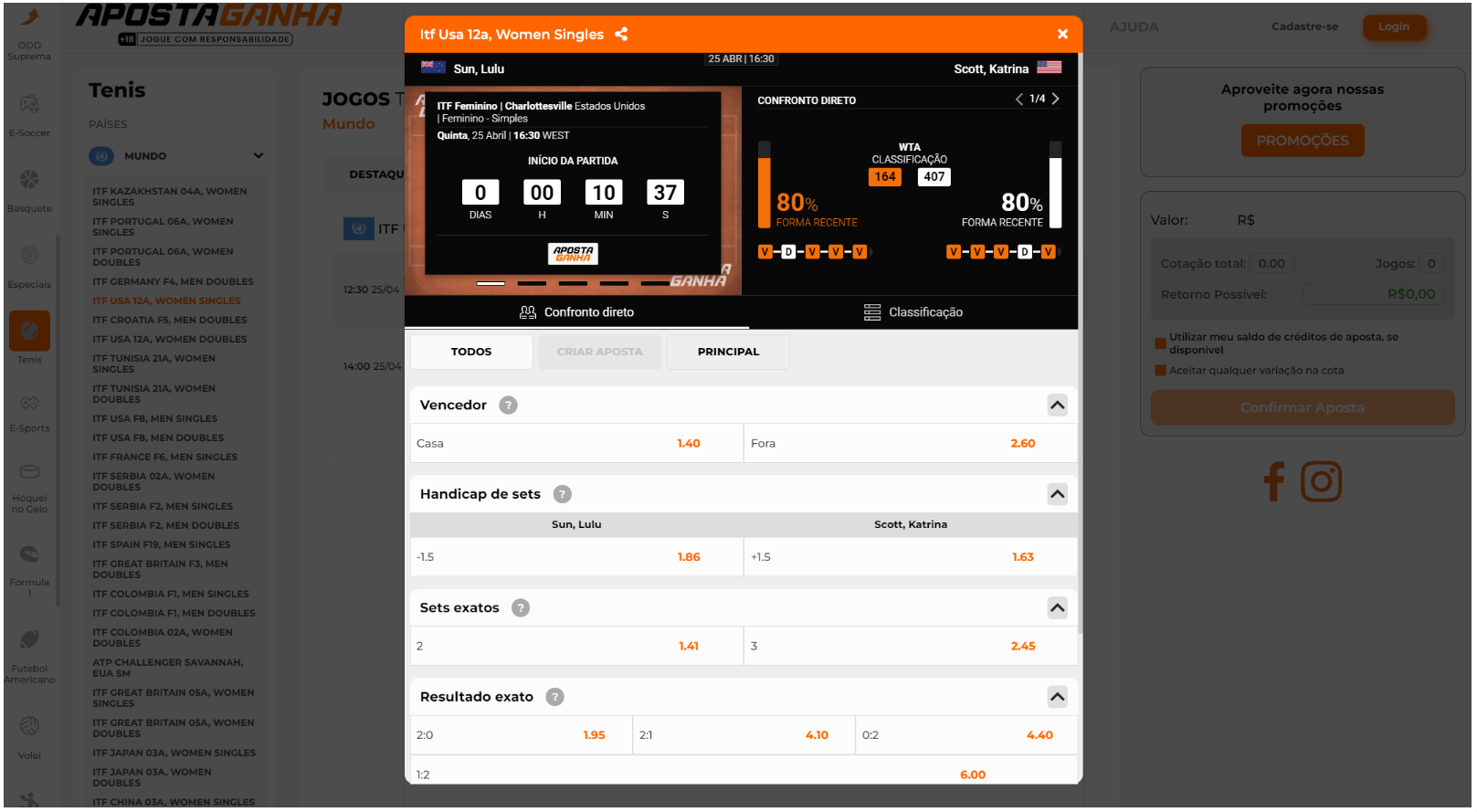The height and width of the screenshot is (812, 1477).
Task: Open ITF Croatia F5 Men Doubles
Action: pyautogui.click(x=169, y=321)
